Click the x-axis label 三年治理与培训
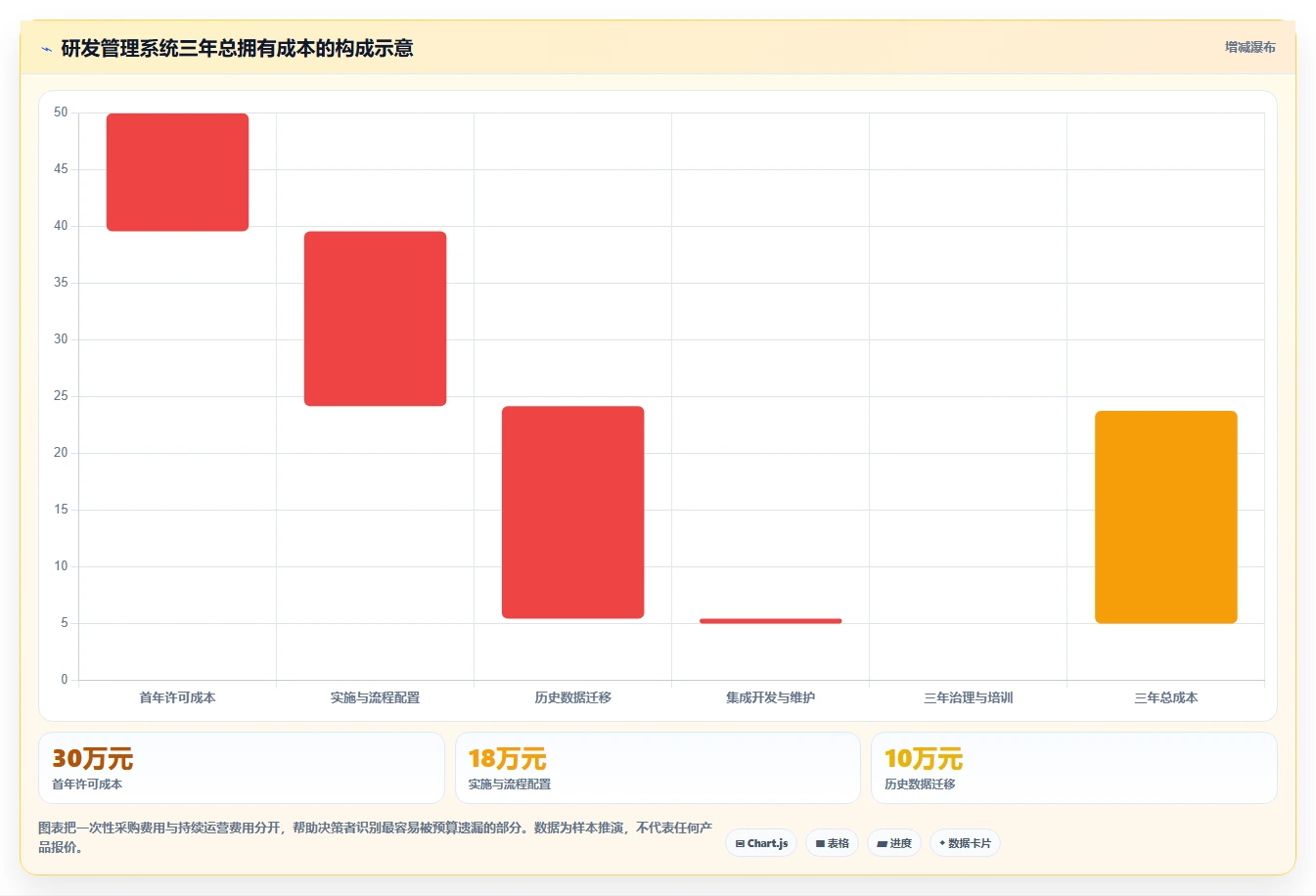Screen dimensions: 1316x896 pos(968,697)
